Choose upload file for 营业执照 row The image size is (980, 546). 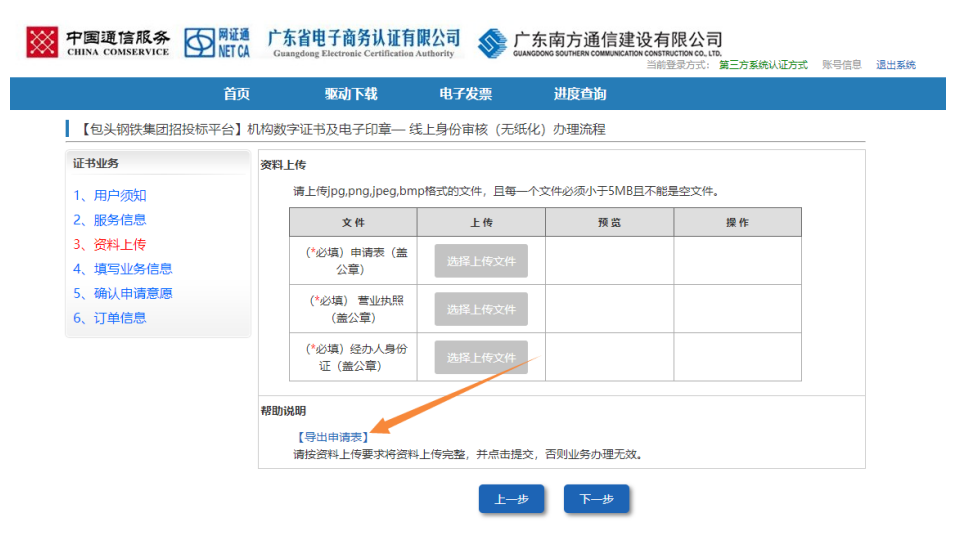click(x=481, y=309)
